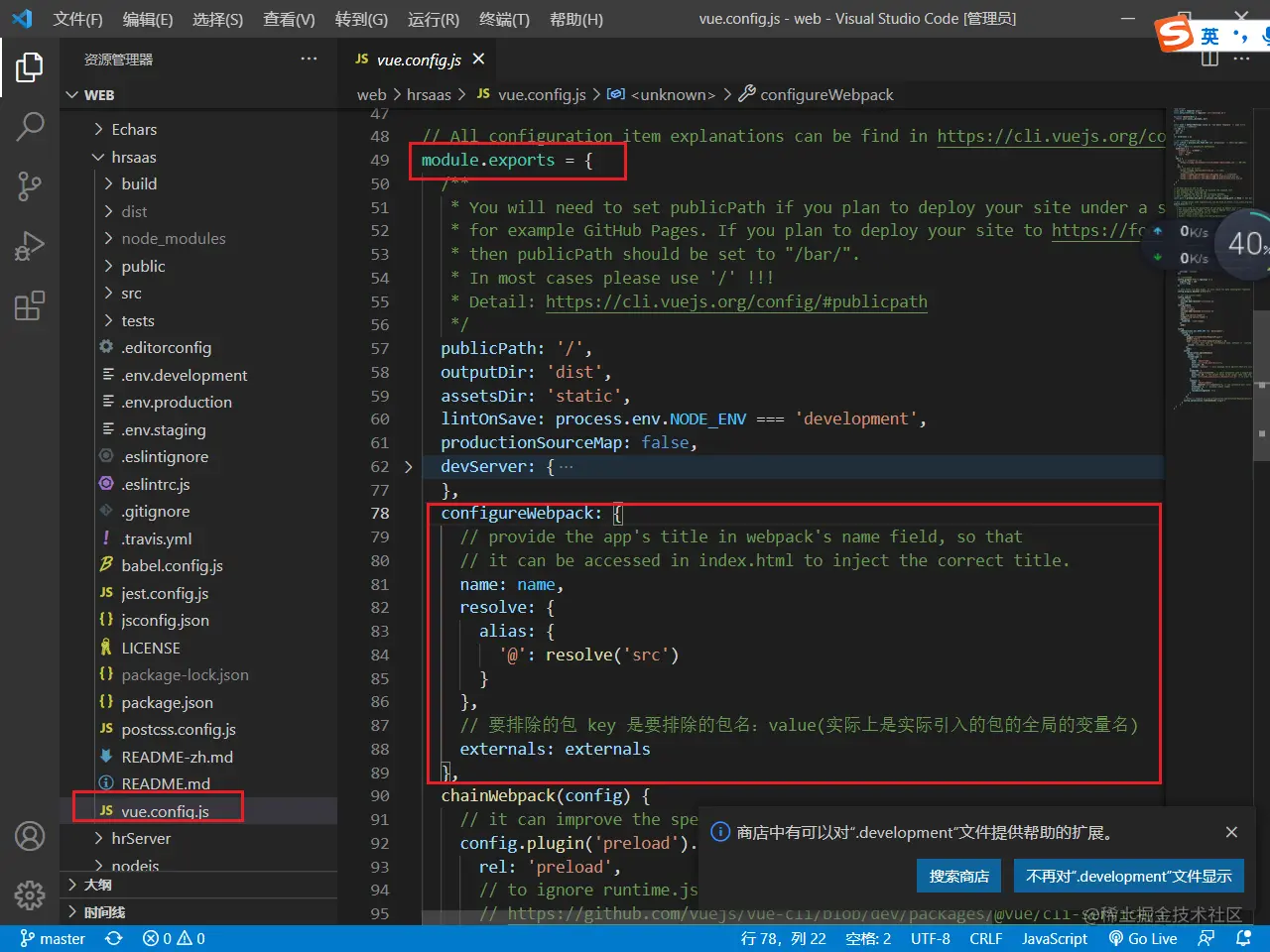Viewport: 1270px width, 952px height.
Task: Expand the folded devServer block arrow
Action: [x=408, y=466]
